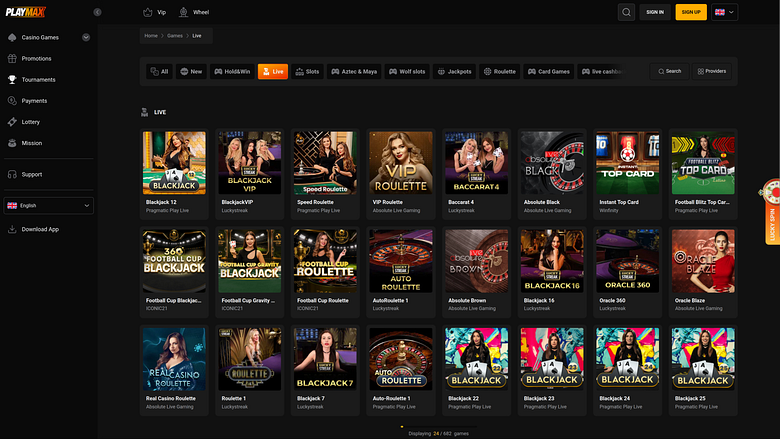Open the Absolute Black game thumbnail
The image size is (780, 439).
[552, 163]
